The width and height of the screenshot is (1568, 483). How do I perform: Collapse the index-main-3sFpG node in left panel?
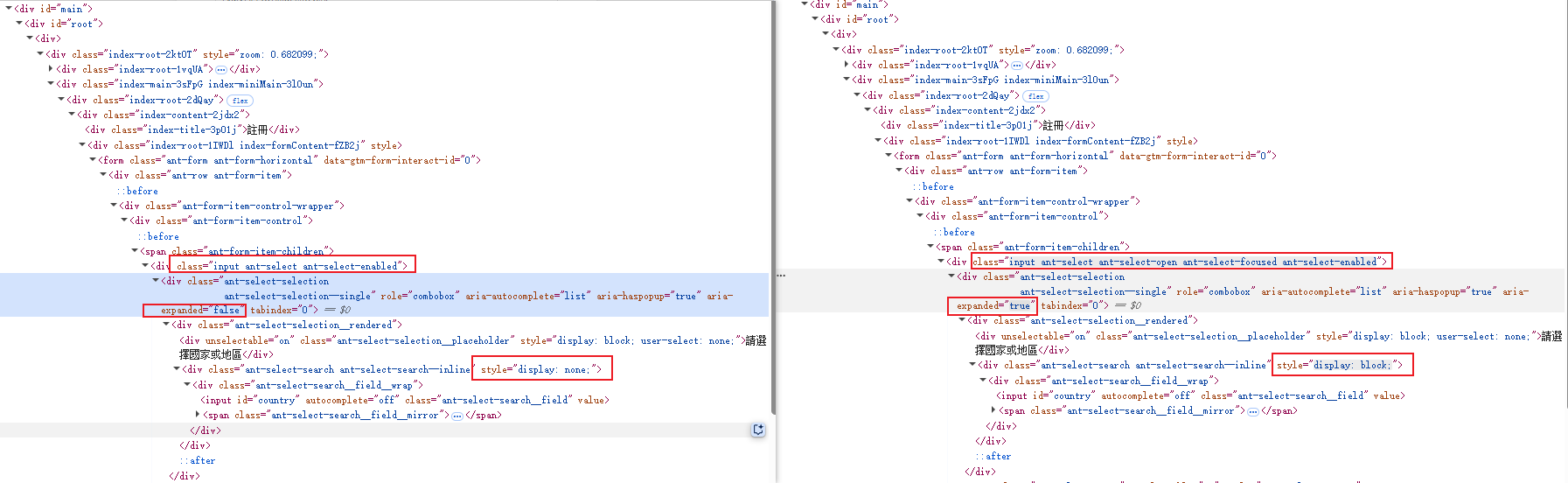pyautogui.click(x=51, y=84)
